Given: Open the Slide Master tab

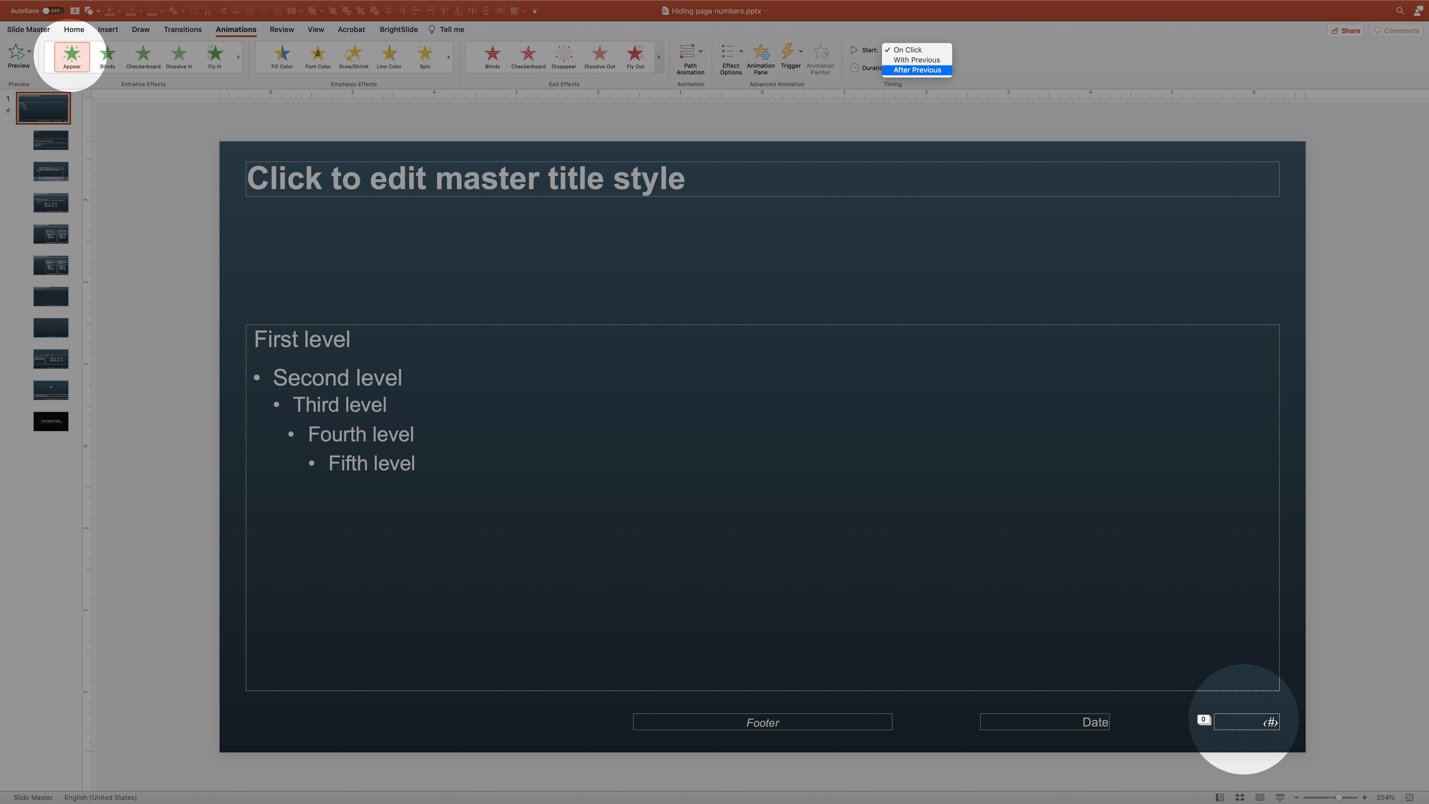Looking at the screenshot, I should (x=28, y=29).
